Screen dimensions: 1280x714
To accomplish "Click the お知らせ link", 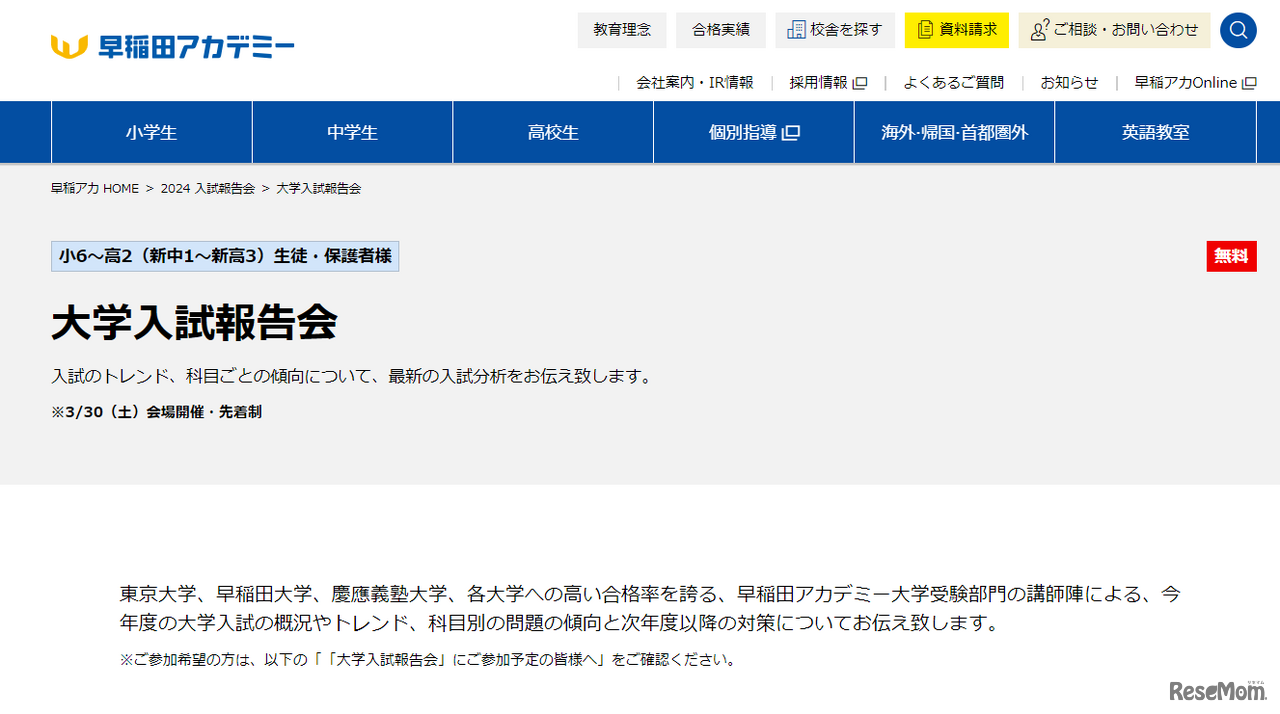I will [1069, 83].
